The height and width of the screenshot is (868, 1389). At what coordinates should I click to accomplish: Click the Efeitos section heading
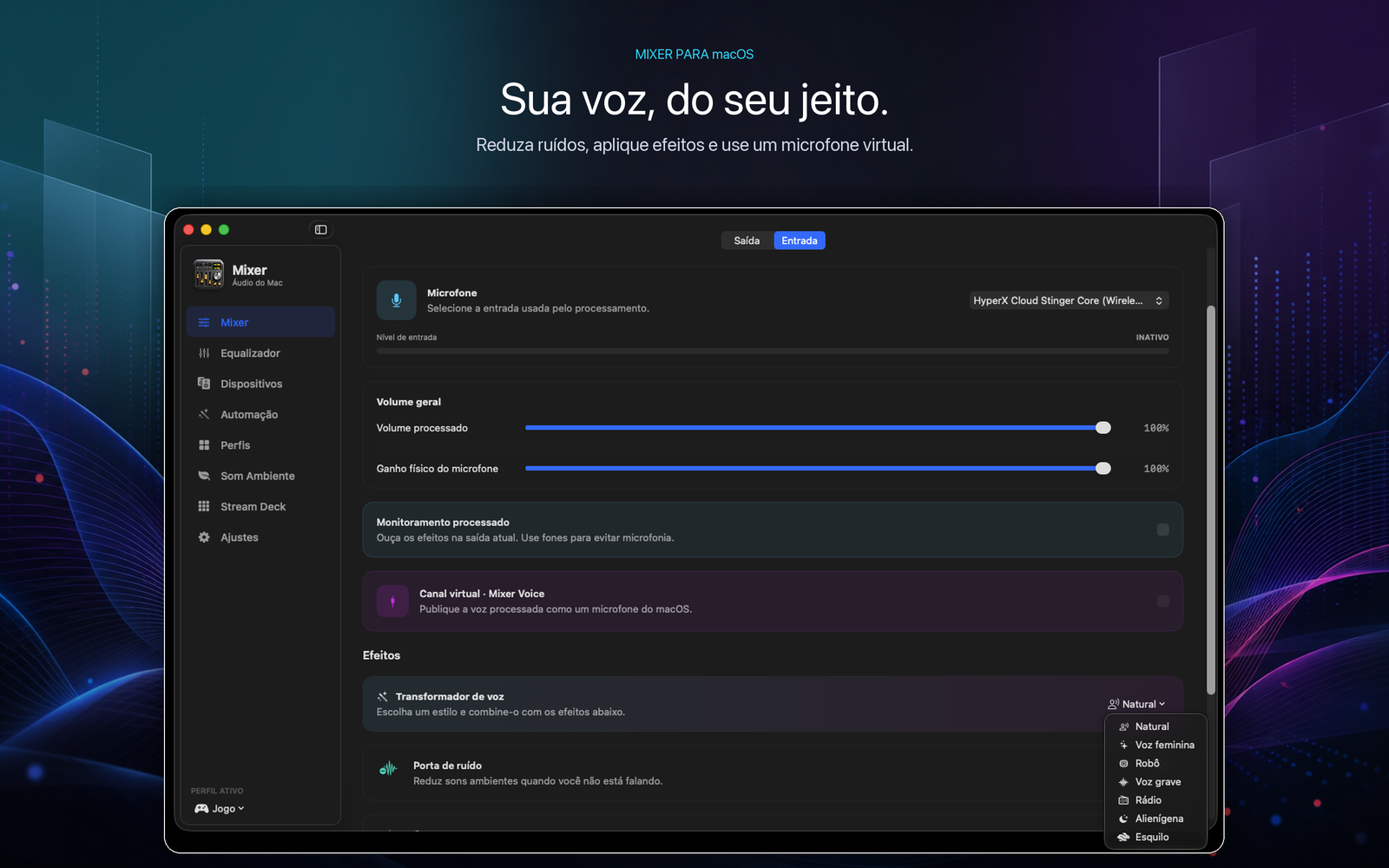[381, 656]
